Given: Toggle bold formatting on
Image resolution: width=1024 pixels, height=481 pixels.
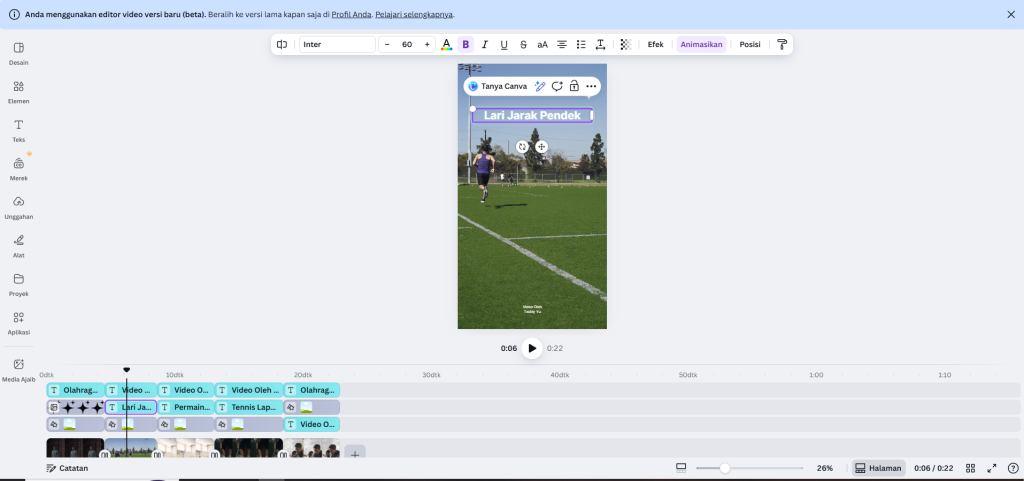Looking at the screenshot, I should (x=466, y=44).
